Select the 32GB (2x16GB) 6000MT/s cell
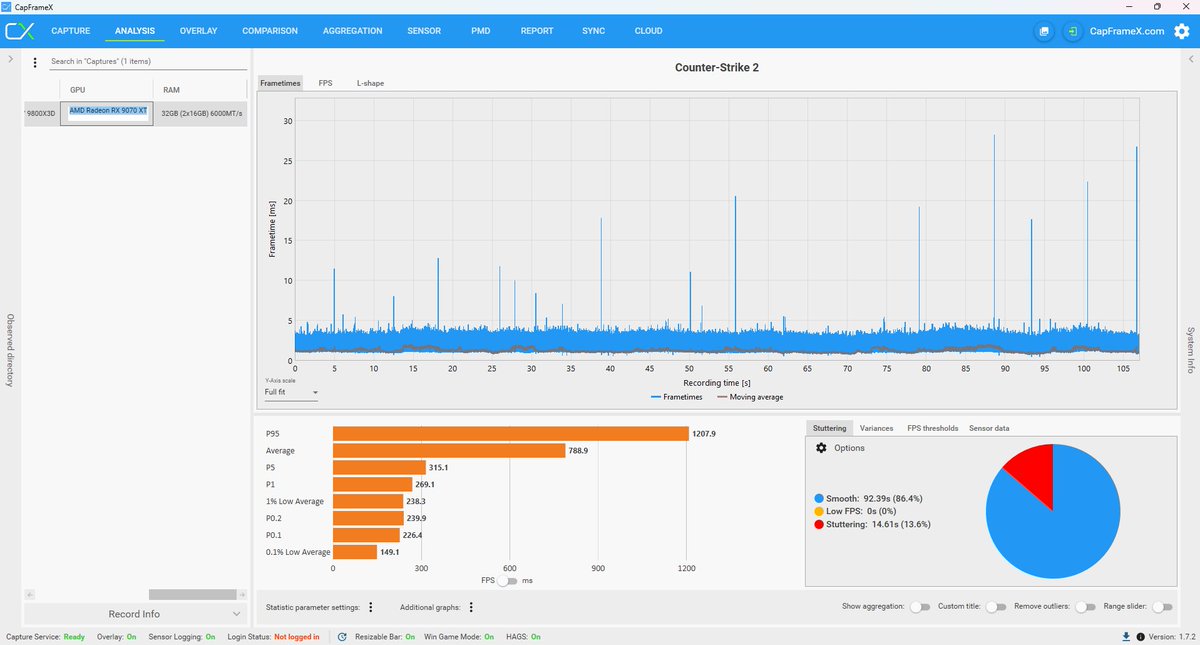Image resolution: width=1200 pixels, height=645 pixels. 201,113
